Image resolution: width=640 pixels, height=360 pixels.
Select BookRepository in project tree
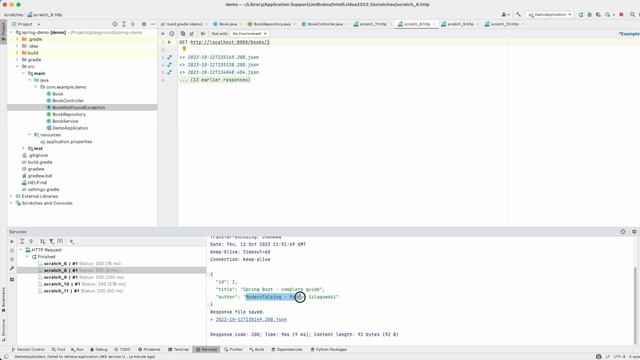click(69, 114)
